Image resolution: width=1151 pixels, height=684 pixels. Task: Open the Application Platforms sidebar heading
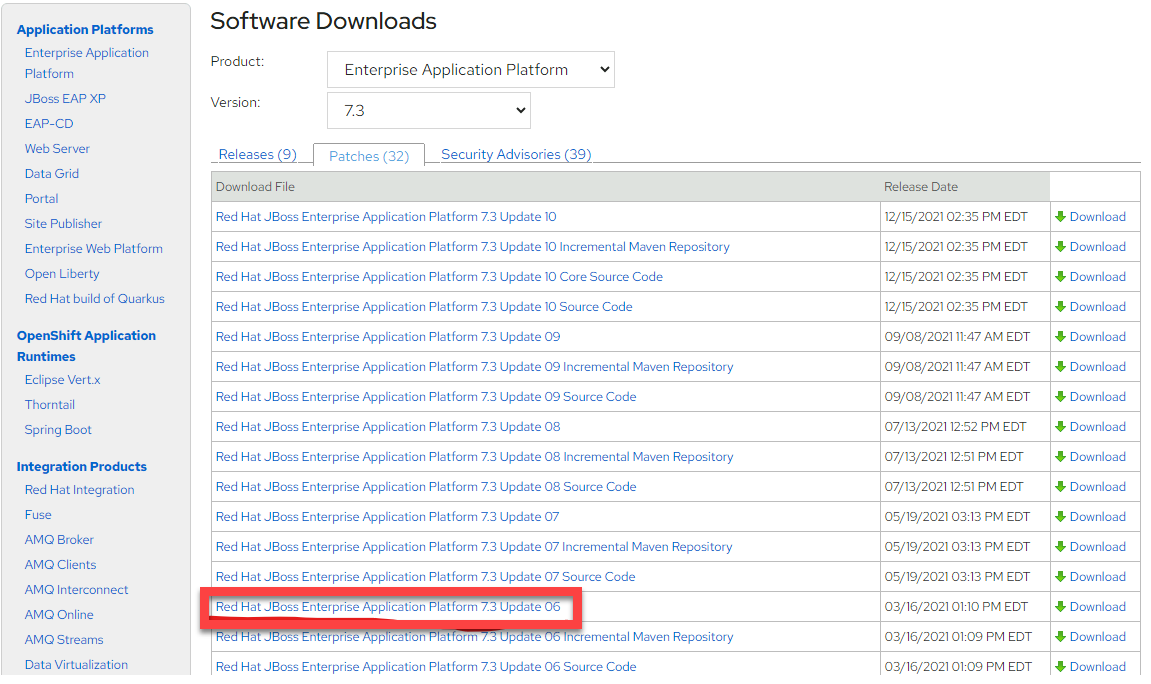[85, 29]
